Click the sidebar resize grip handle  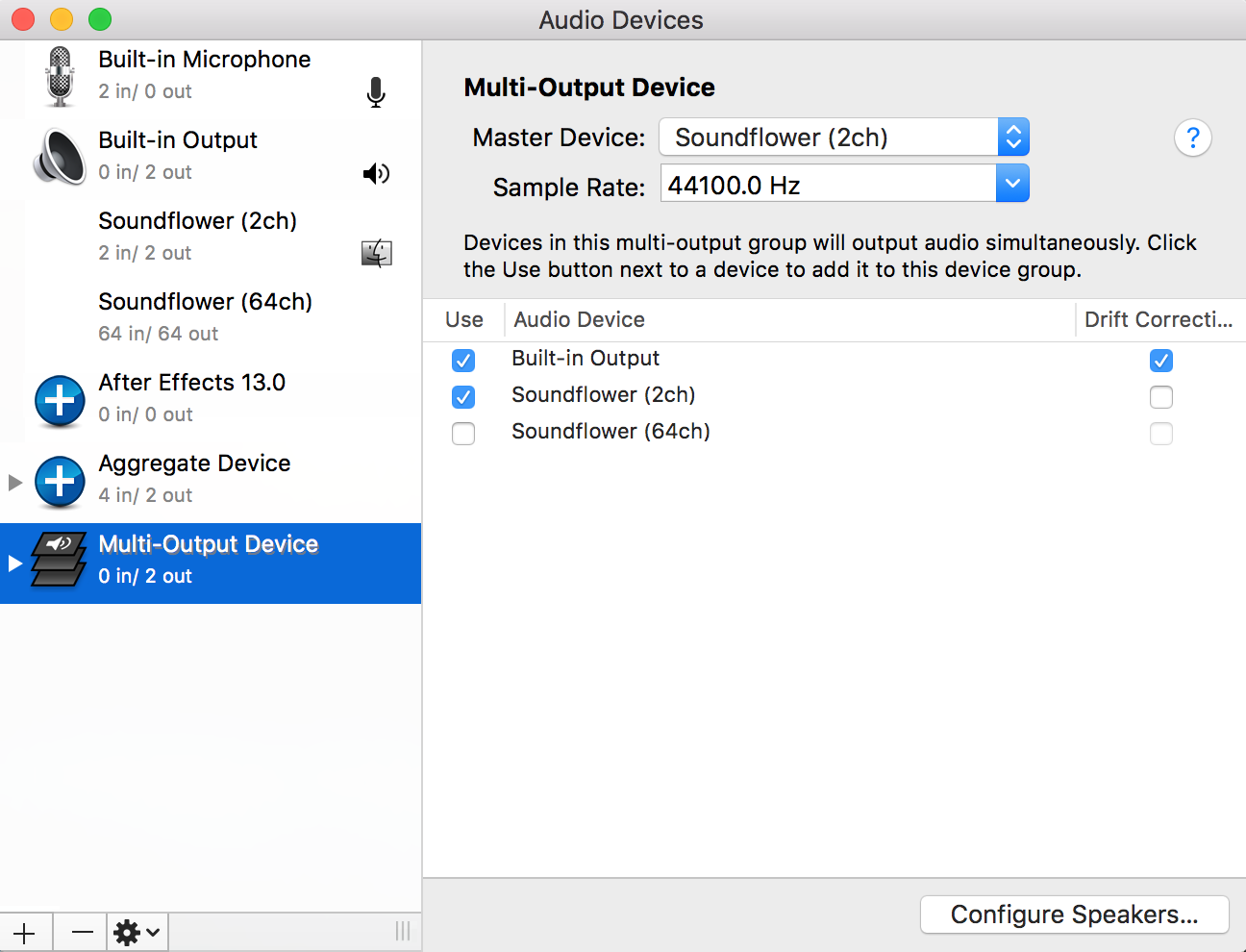[x=403, y=931]
